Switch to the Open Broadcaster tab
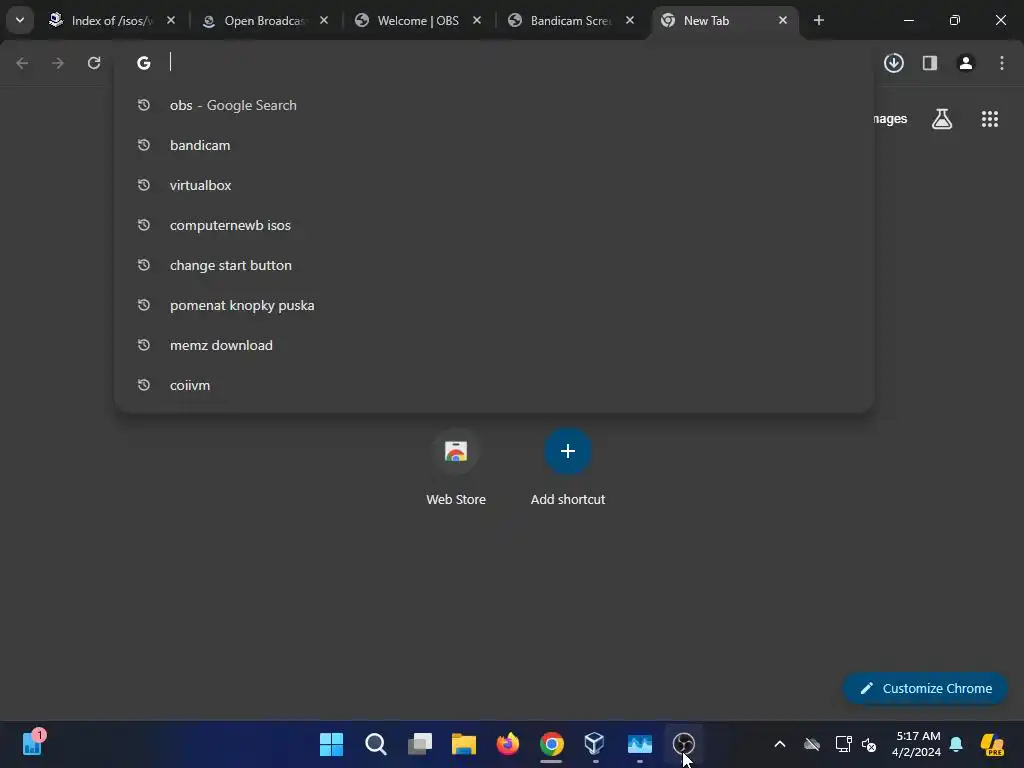1024x768 pixels. click(x=263, y=21)
